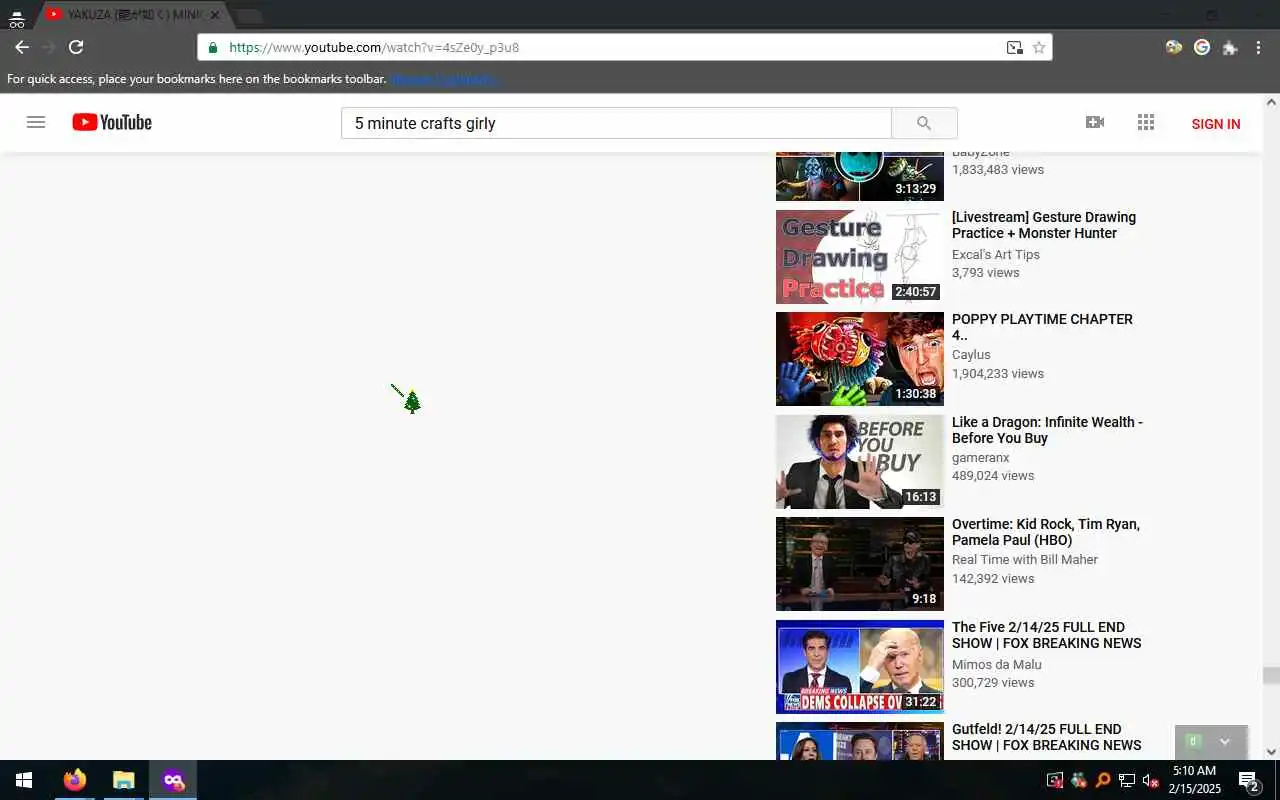Open the Windows notification center
The height and width of the screenshot is (800, 1280).
pos(1248,780)
